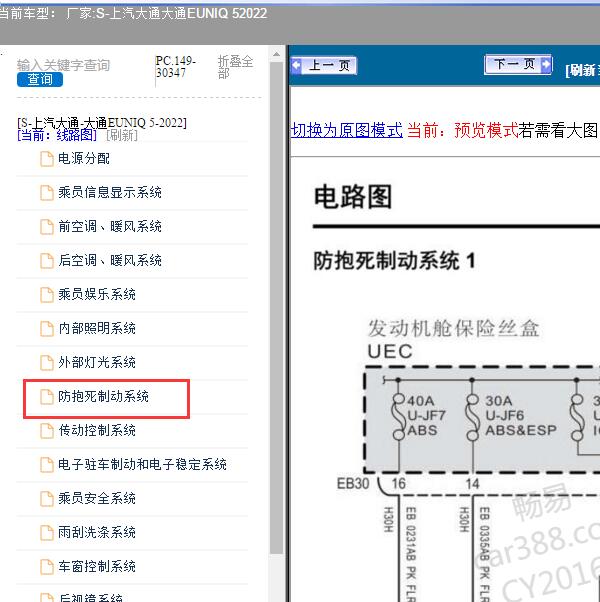Select 前空调、暖风系统 entry
This screenshot has height=602, width=600.
(110, 227)
